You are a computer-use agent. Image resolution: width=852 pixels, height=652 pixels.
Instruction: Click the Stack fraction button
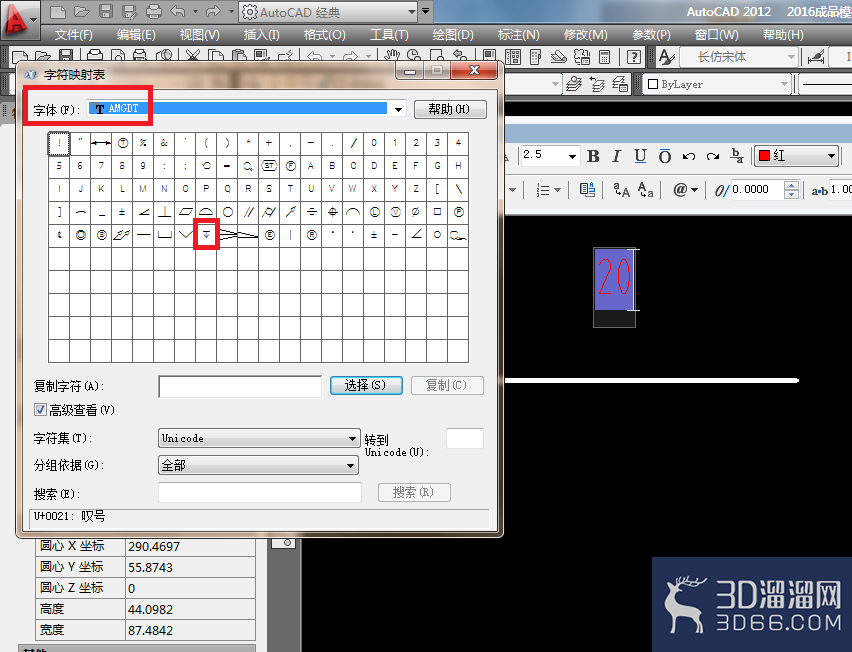pyautogui.click(x=737, y=156)
